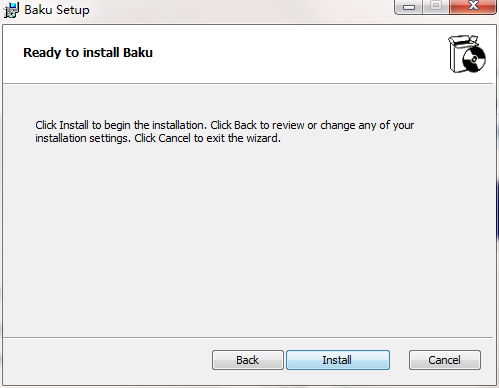Click the empty title bar area beside "Baku Setup"

[x=240, y=10]
